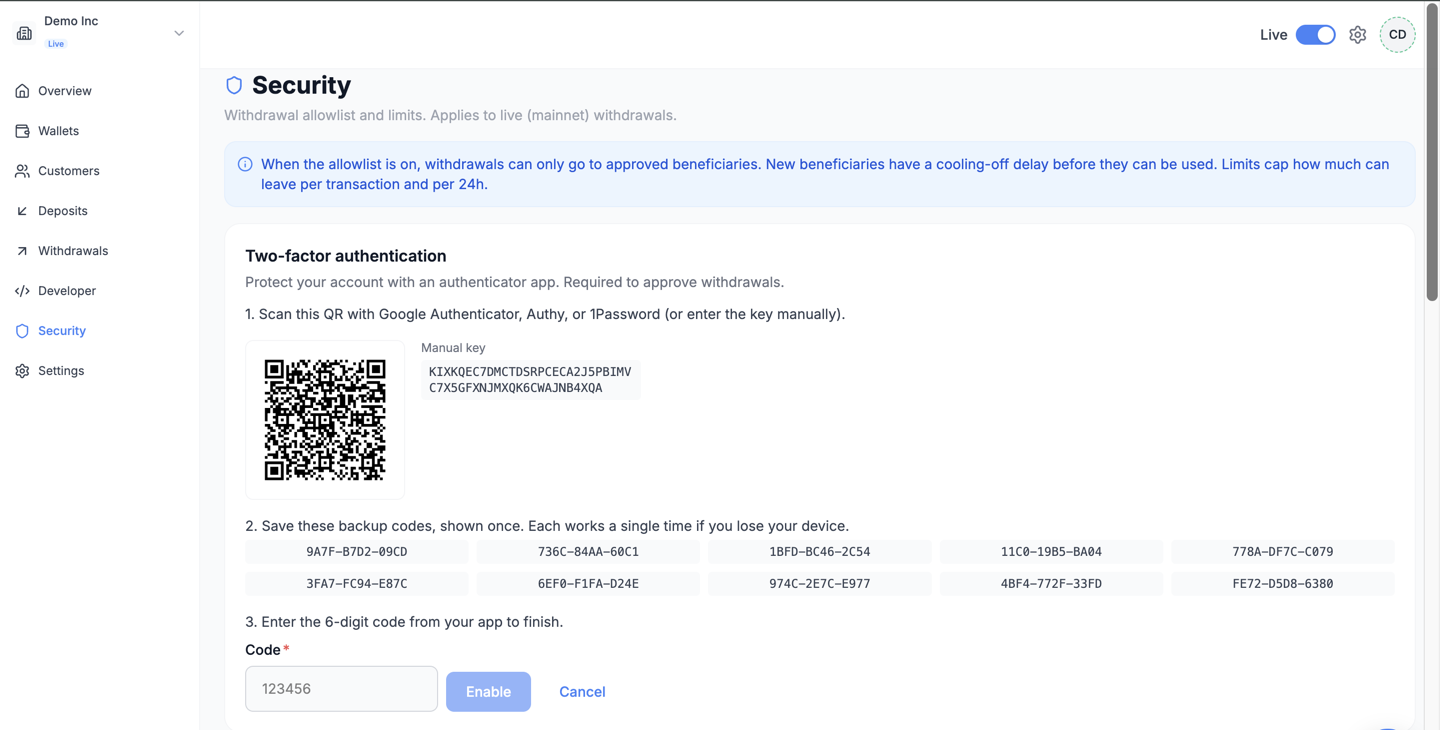Click the shield icon beside Security heading

[234, 85]
